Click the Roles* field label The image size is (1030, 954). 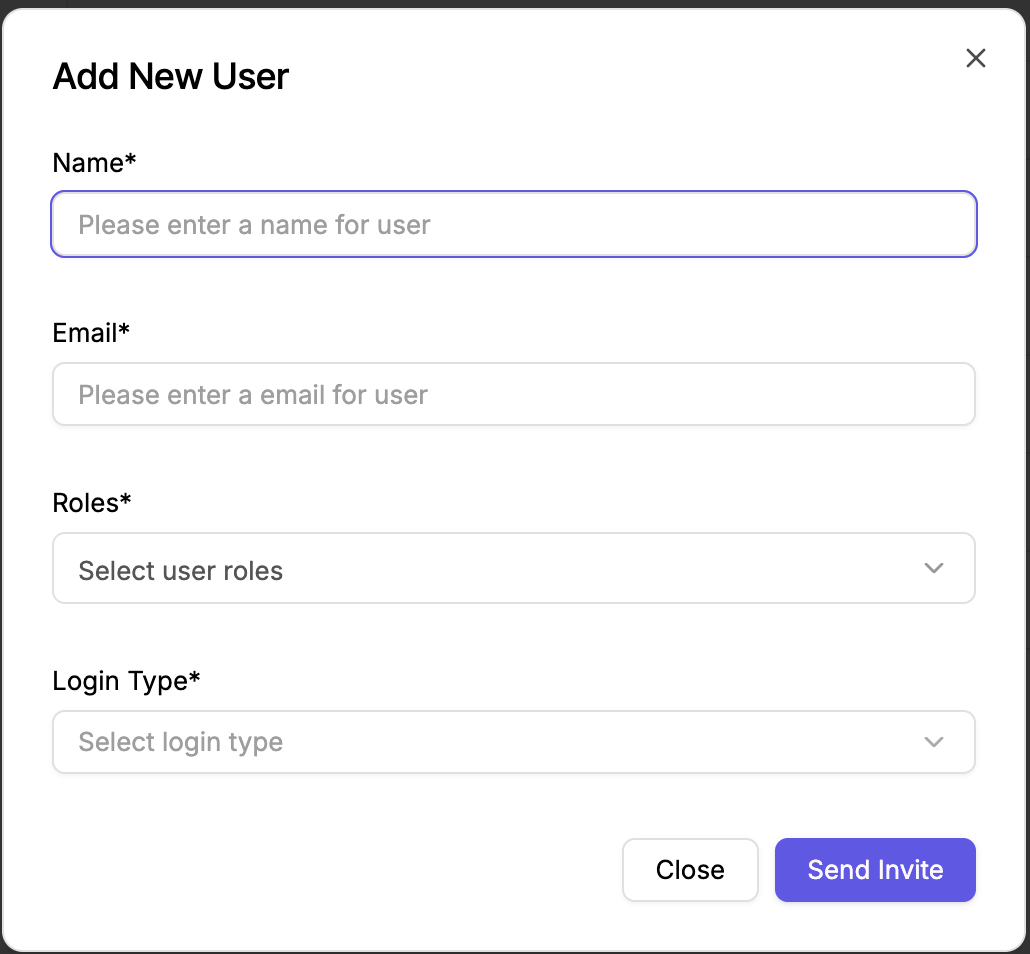91,503
